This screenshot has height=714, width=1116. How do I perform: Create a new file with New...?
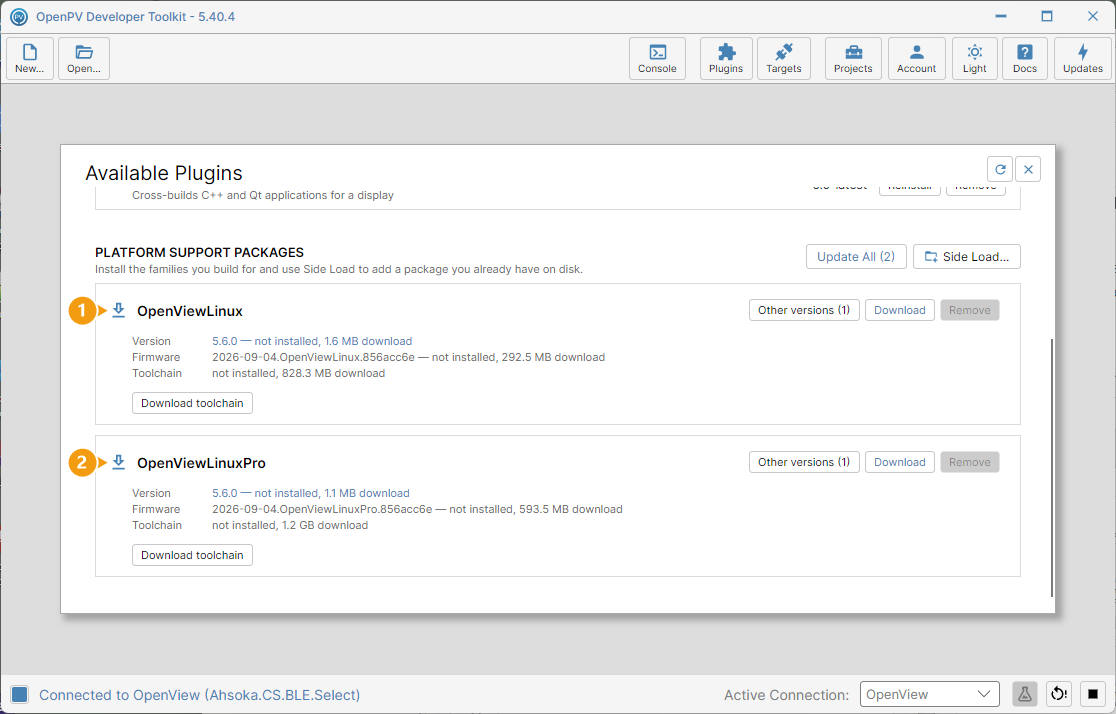click(x=30, y=58)
